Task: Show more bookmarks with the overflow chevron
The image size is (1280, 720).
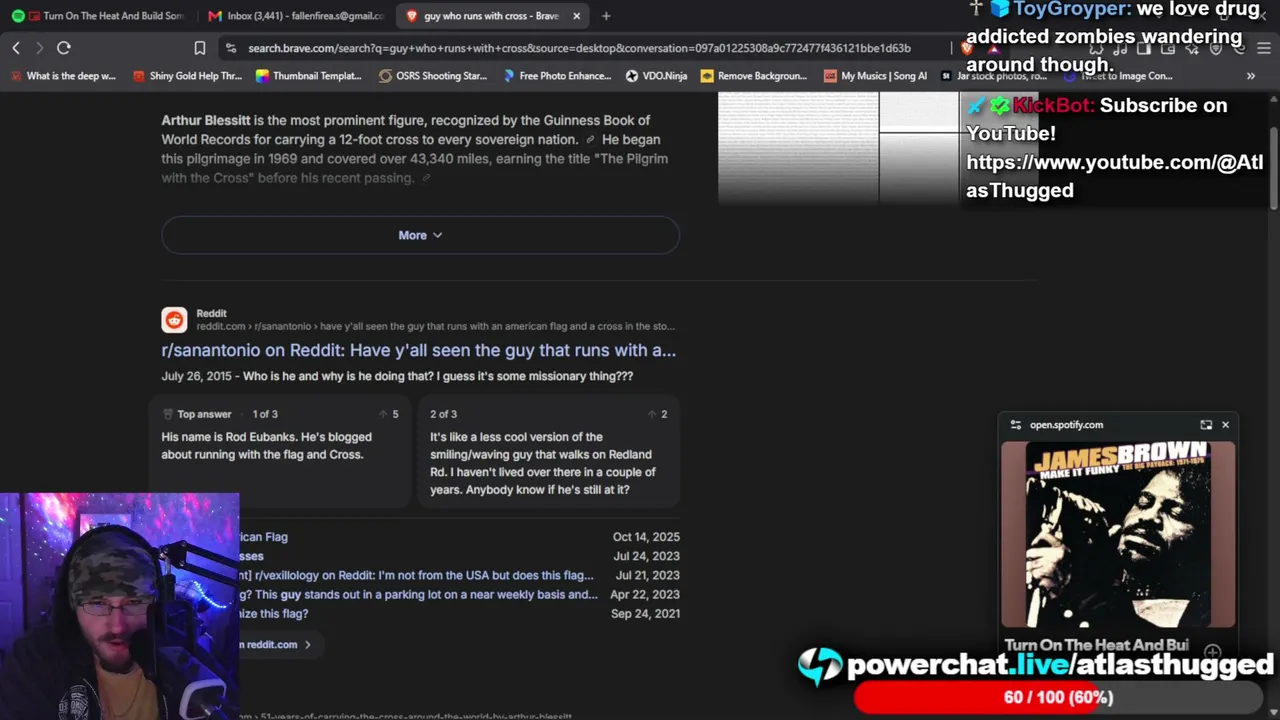Action: pos(1250,76)
